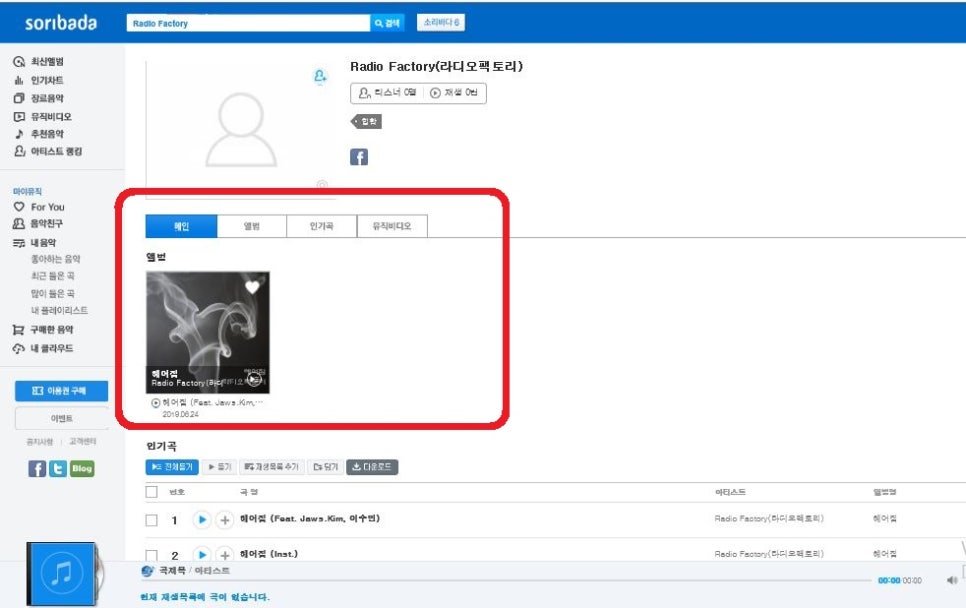Open 내 플레이리스트 sub-item
966x608 pixels.
click(59, 310)
